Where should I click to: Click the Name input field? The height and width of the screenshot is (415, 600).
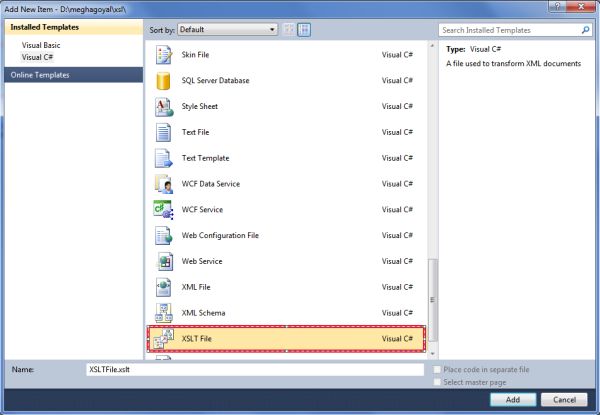pos(255,369)
